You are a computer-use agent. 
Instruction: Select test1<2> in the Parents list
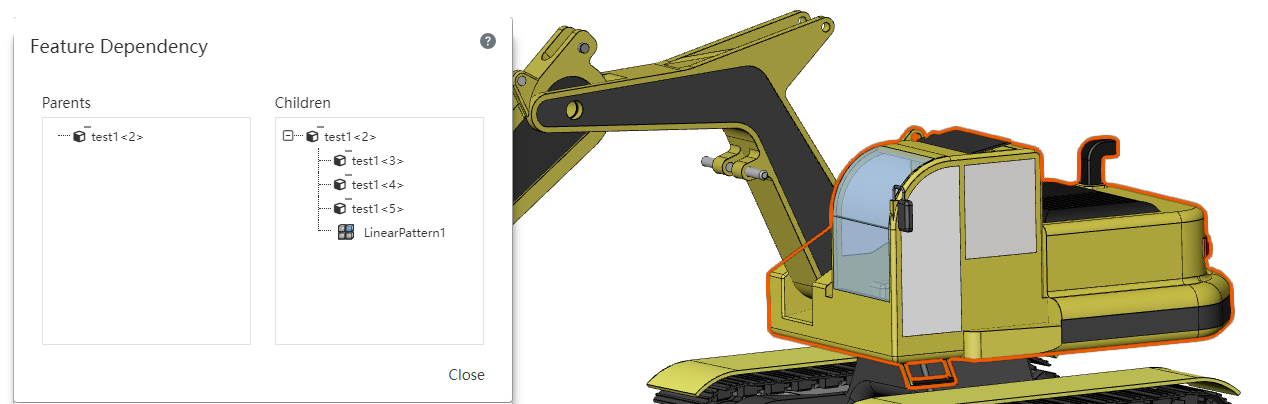[117, 137]
